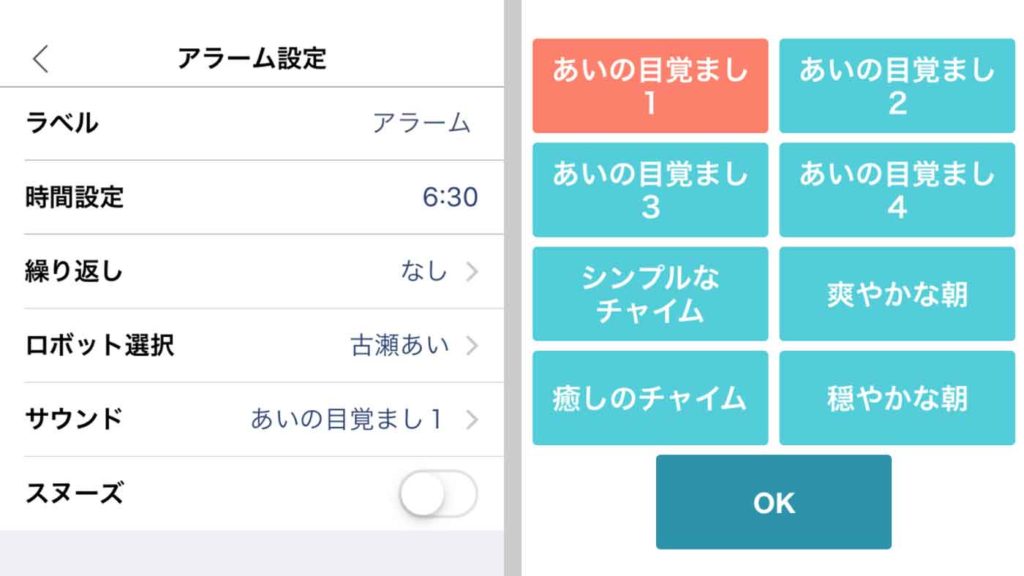Select あいの目覚まし 1 sound tile

click(650, 86)
